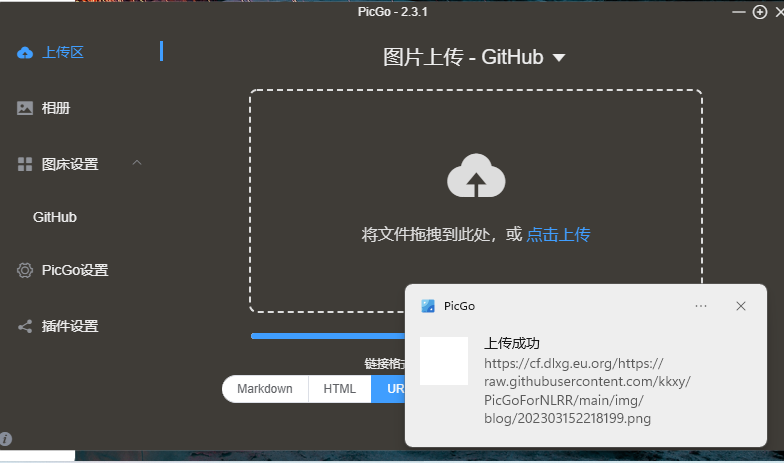Click the image host settings grid icon
The height and width of the screenshot is (463, 784).
coord(24,164)
